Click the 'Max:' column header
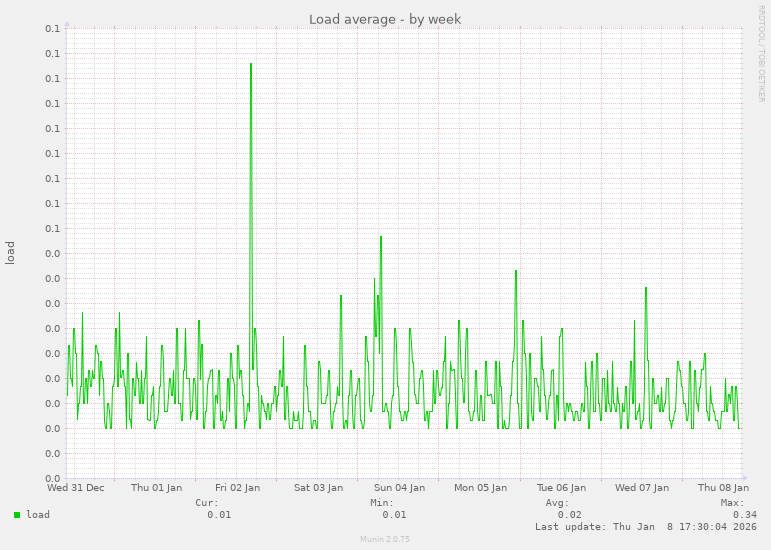Screen dimensions: 771x550 tap(733, 503)
